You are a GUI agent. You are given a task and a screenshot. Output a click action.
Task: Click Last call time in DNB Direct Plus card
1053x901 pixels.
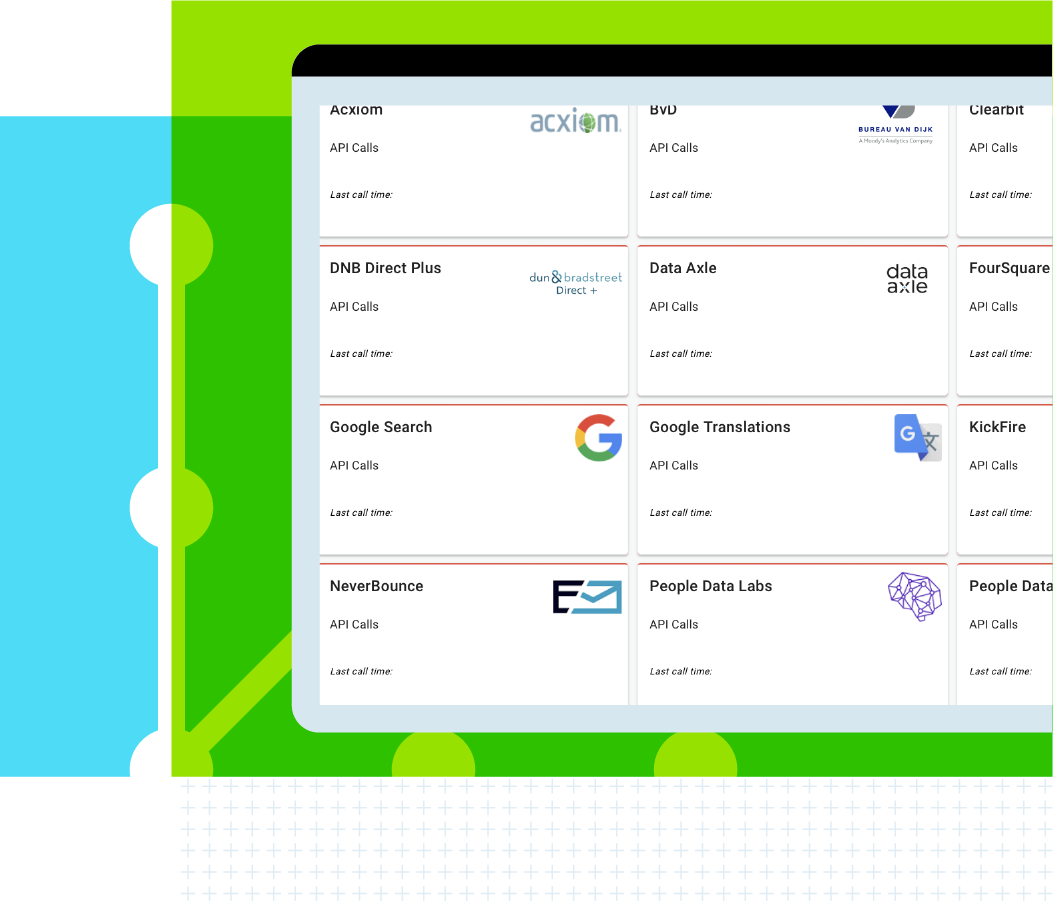pyautogui.click(x=361, y=354)
